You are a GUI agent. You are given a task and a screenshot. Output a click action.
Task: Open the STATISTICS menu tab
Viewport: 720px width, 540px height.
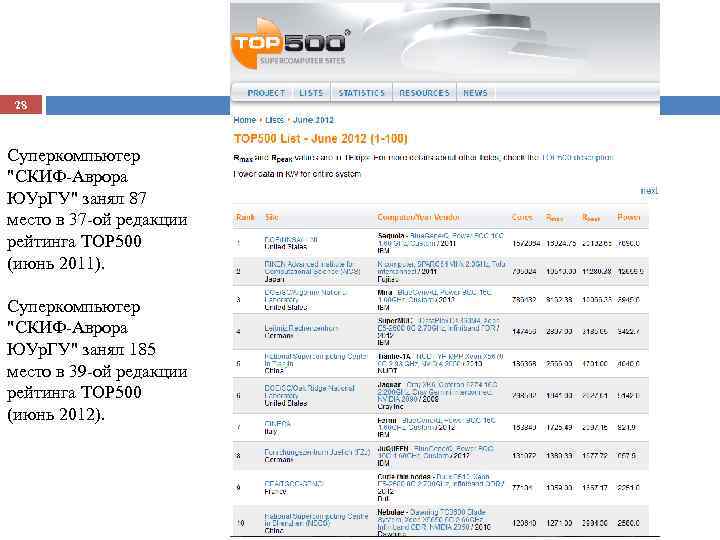point(361,93)
